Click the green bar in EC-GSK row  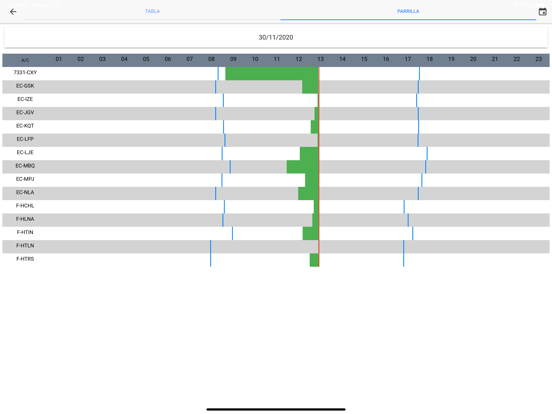coord(310,87)
